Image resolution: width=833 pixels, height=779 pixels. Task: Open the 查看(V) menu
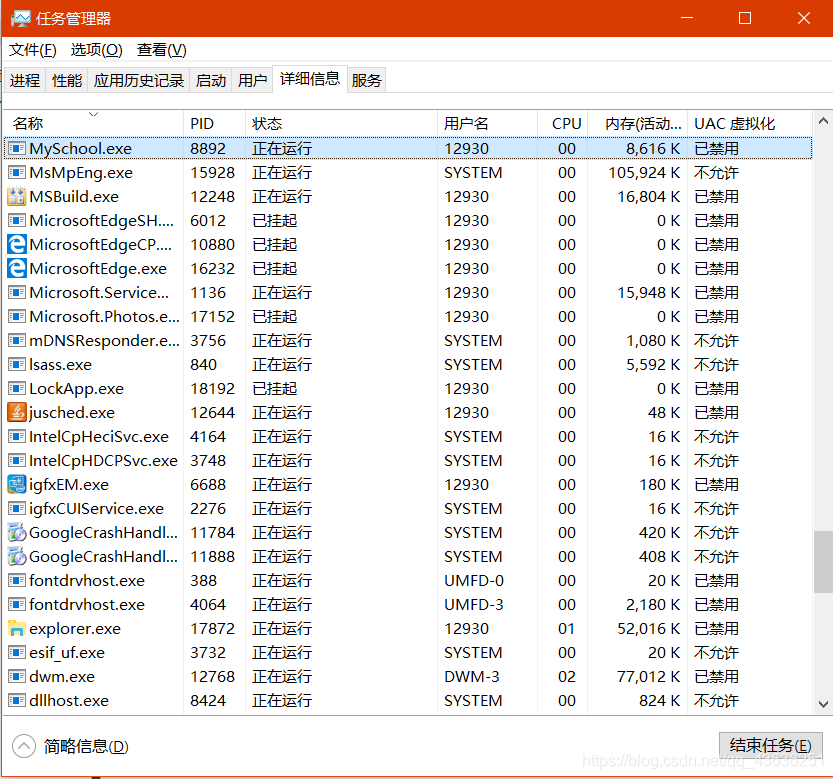(x=162, y=50)
